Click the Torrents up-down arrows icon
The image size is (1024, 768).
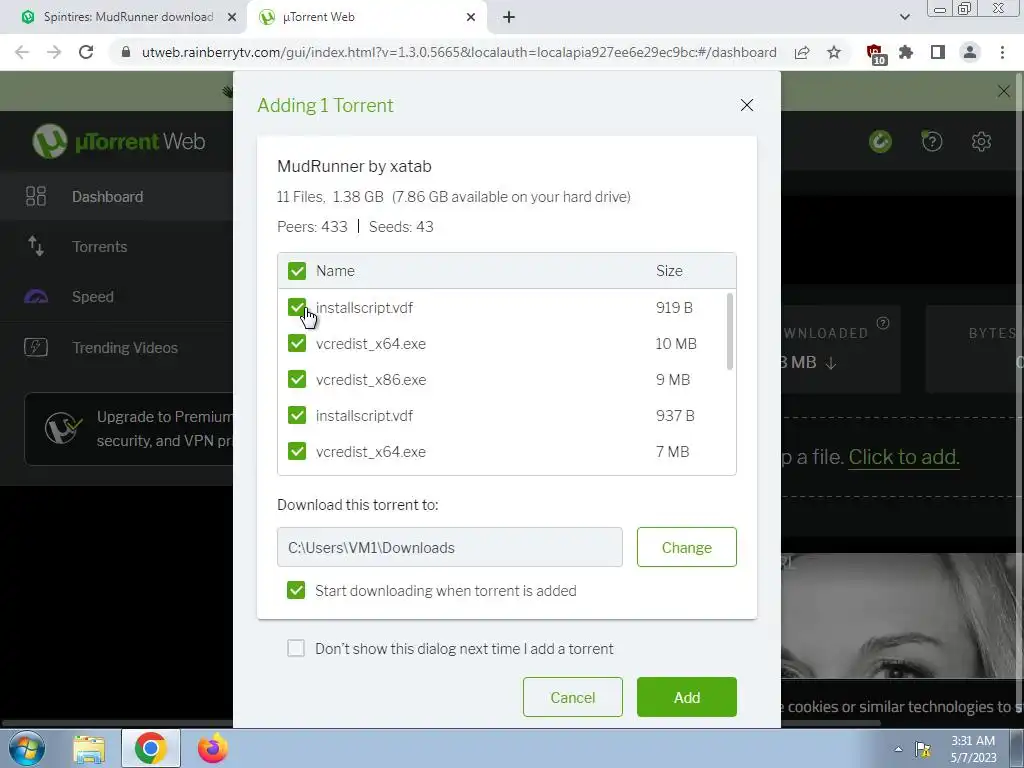click(36, 247)
